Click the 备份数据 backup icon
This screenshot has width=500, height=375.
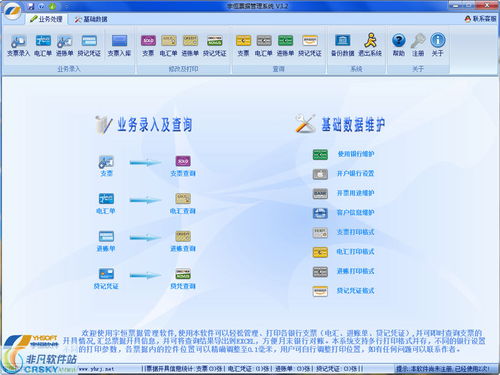(342, 46)
